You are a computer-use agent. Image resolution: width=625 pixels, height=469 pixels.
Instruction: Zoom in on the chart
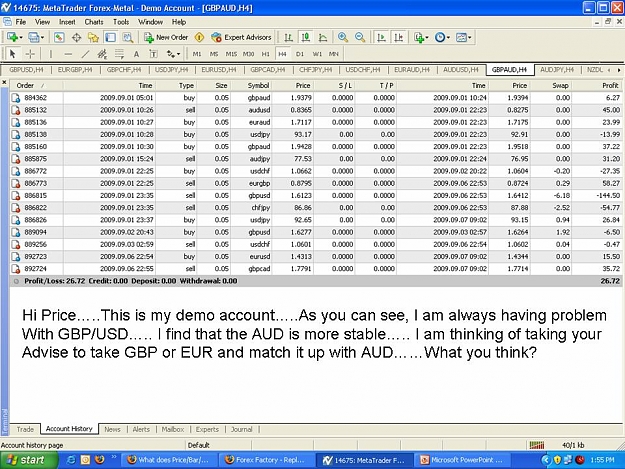click(342, 37)
